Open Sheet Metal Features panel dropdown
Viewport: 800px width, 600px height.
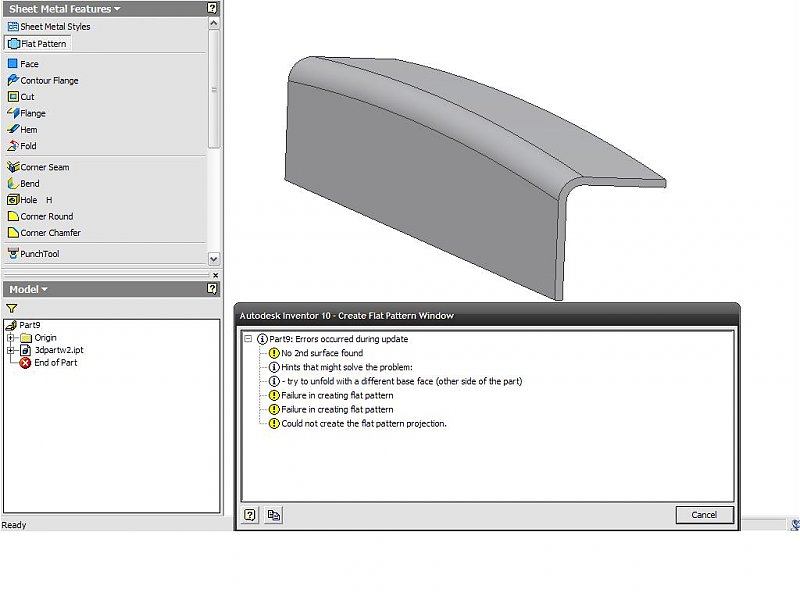tap(117, 9)
